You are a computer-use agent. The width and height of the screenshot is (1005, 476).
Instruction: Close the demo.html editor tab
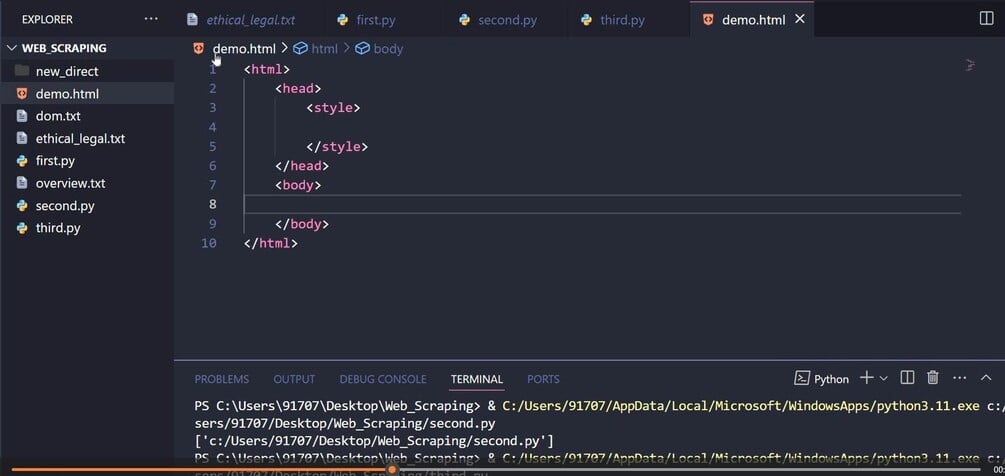pos(798,20)
